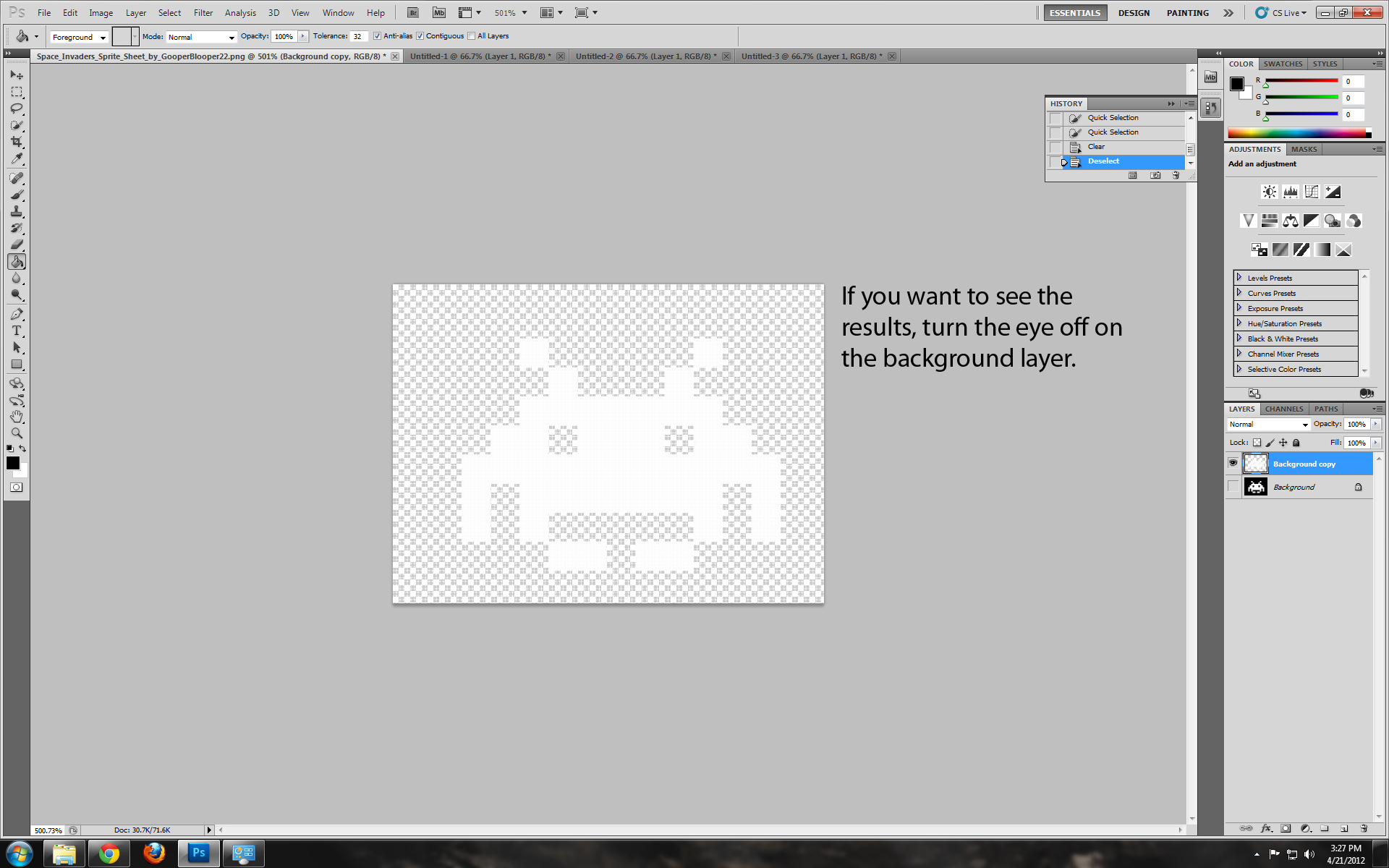Expand Black & White Presets
This screenshot has width=1389, height=868.
[1239, 339]
